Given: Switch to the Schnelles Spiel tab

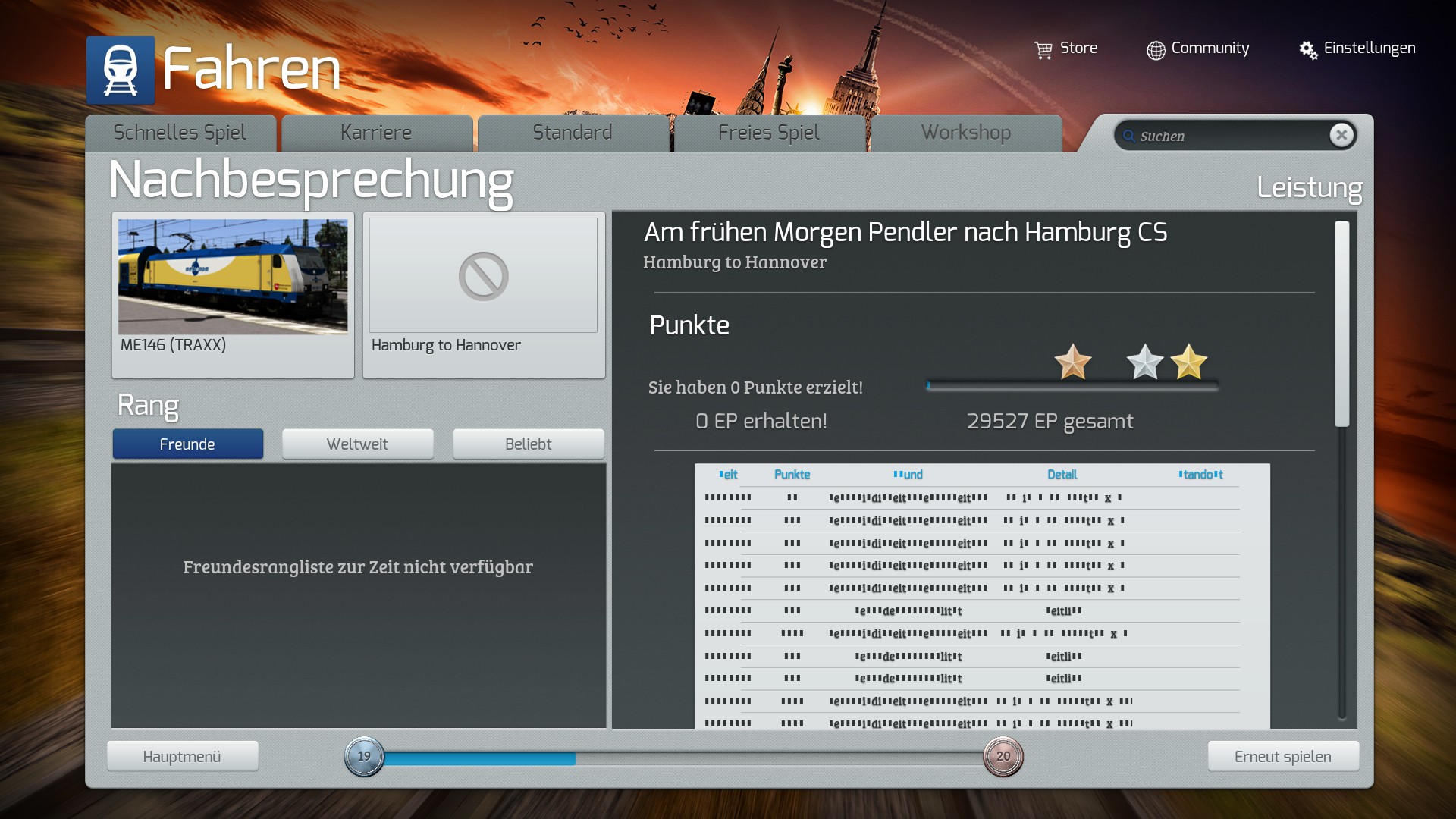Looking at the screenshot, I should [x=180, y=133].
